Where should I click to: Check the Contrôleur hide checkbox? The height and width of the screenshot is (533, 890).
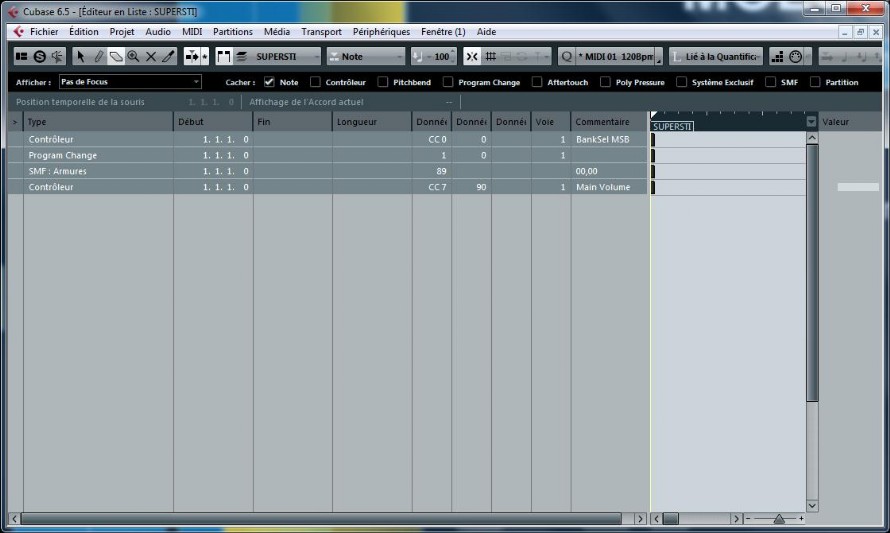[x=315, y=82]
